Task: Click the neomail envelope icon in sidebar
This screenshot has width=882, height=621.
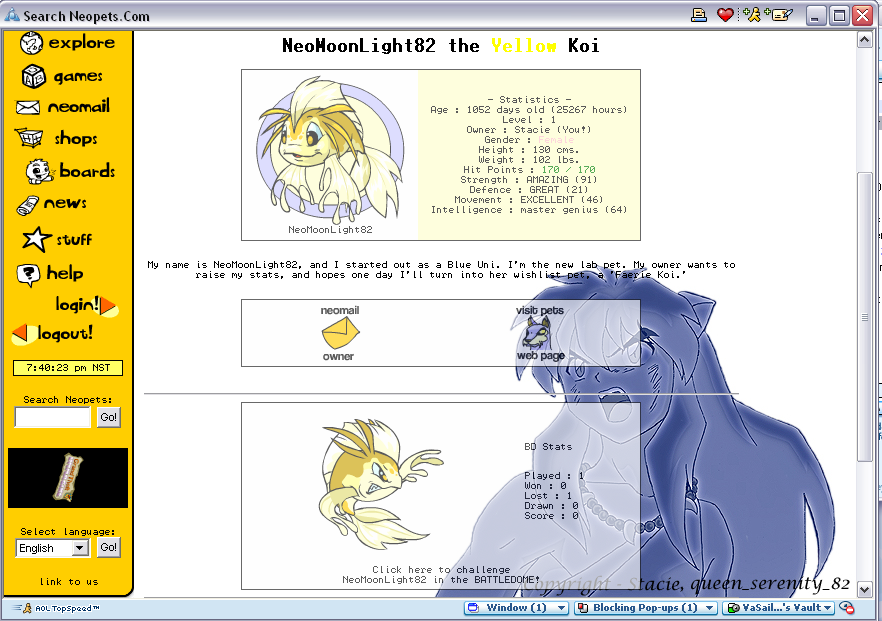Action: click(28, 107)
